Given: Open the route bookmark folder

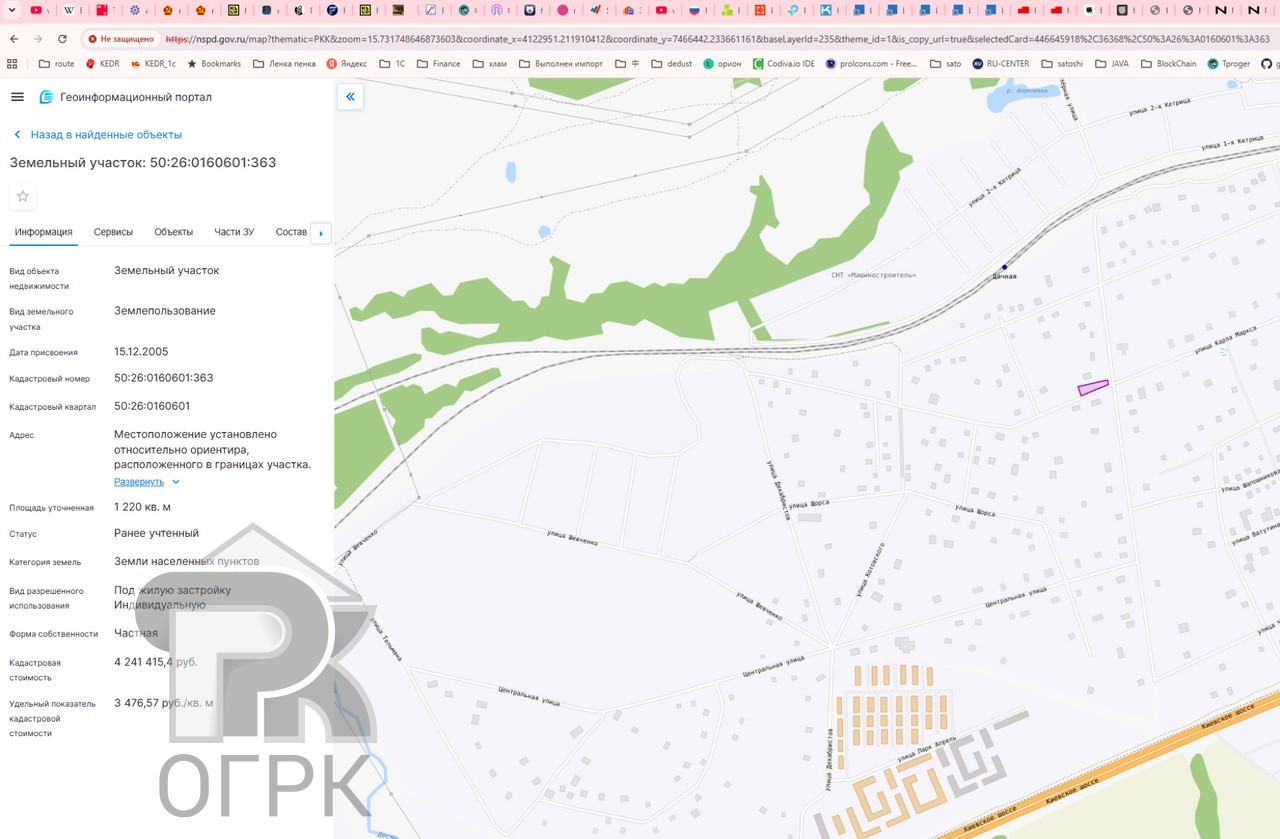Looking at the screenshot, I should click(x=57, y=63).
